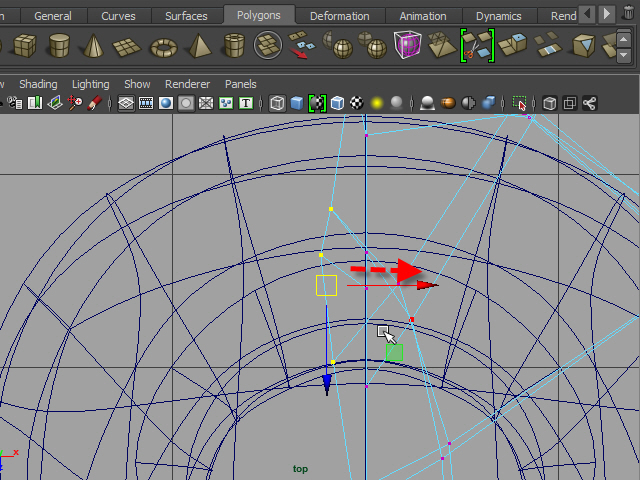
Task: Activate the Cut Faces scissors tool
Action: (x=477, y=45)
